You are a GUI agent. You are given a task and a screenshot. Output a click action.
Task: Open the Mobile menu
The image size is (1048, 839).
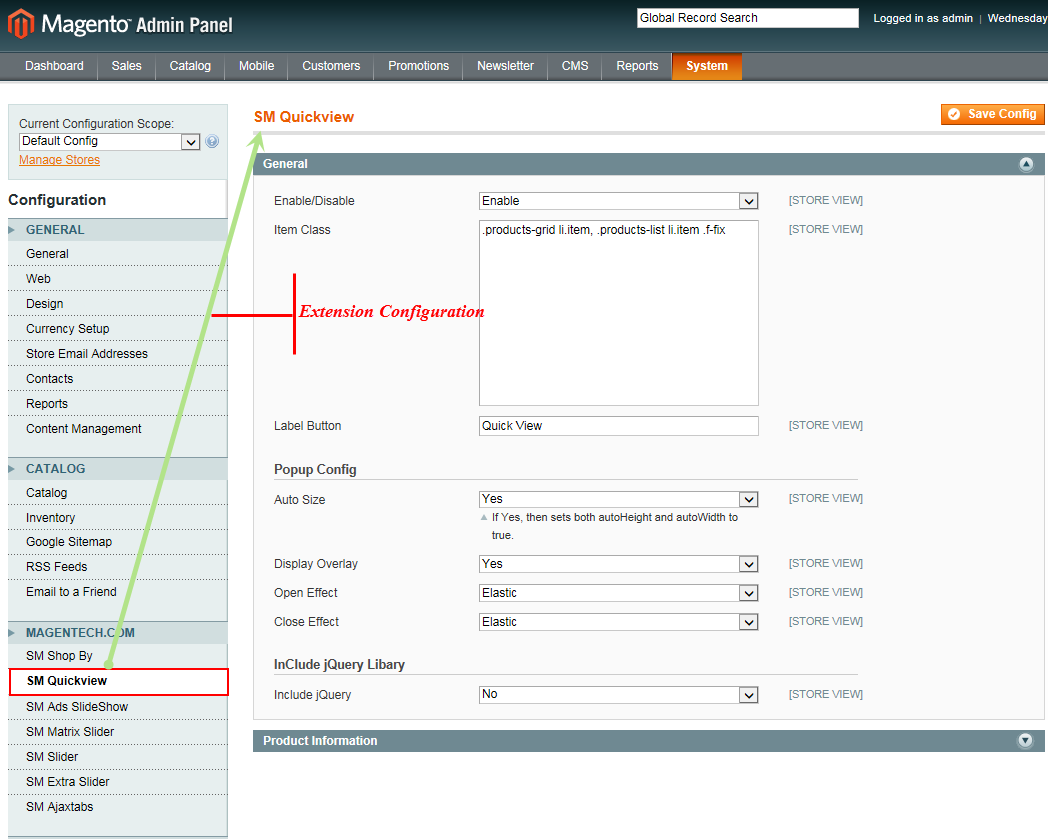point(257,66)
